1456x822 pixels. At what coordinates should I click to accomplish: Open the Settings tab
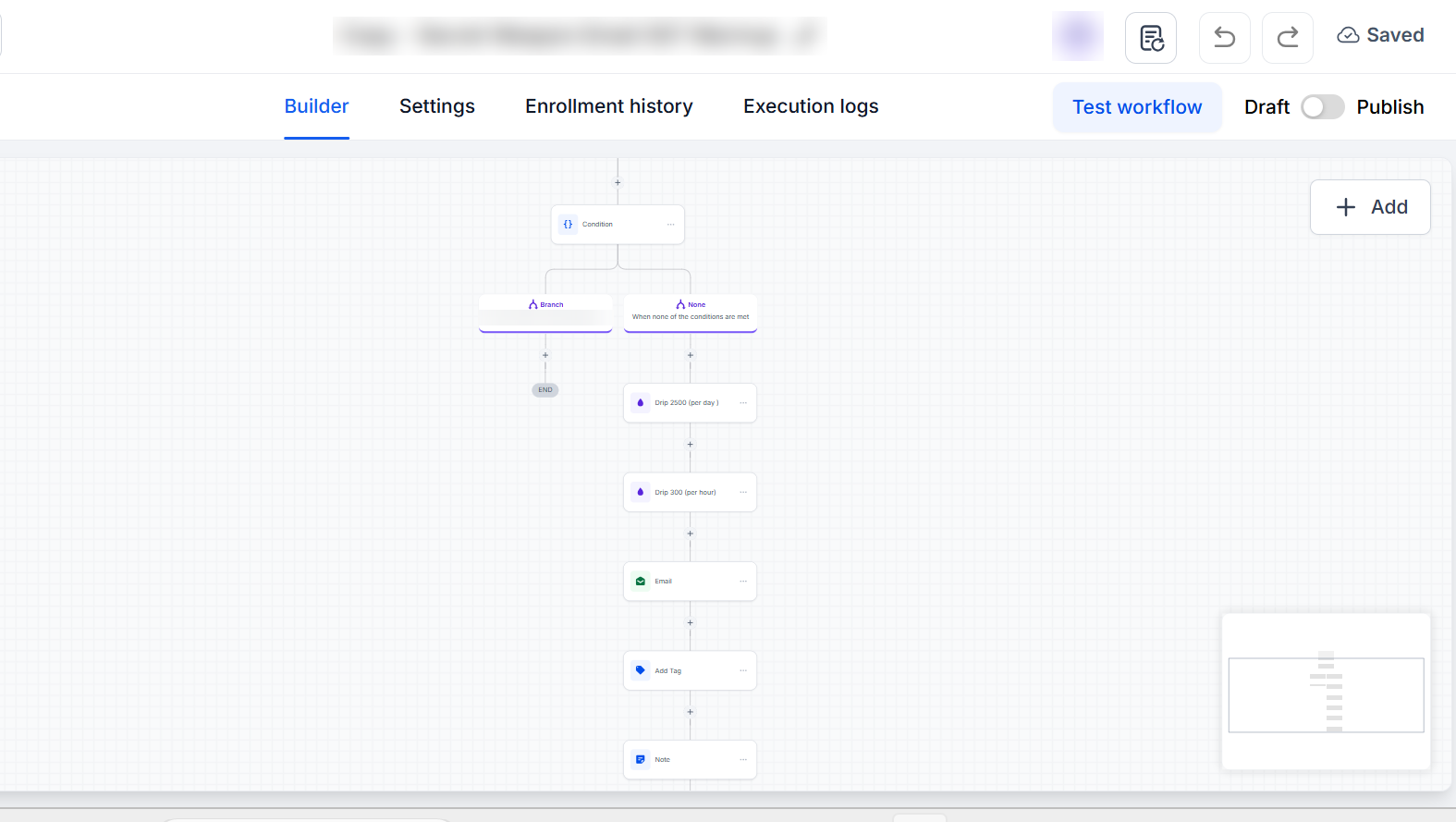click(x=437, y=106)
